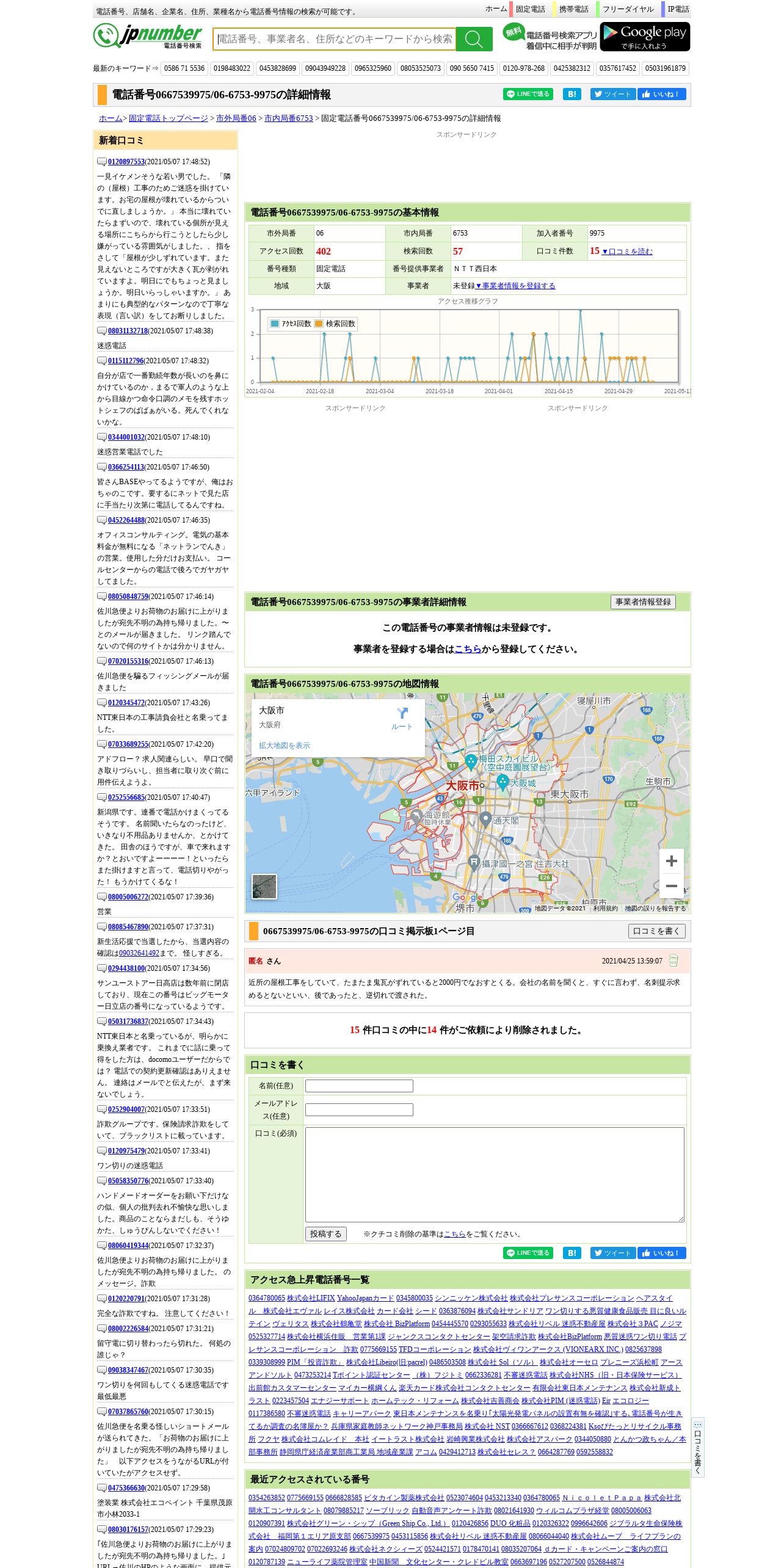Click the search keyword input field
Viewport: 784px width, 1568px height.
[x=335, y=39]
